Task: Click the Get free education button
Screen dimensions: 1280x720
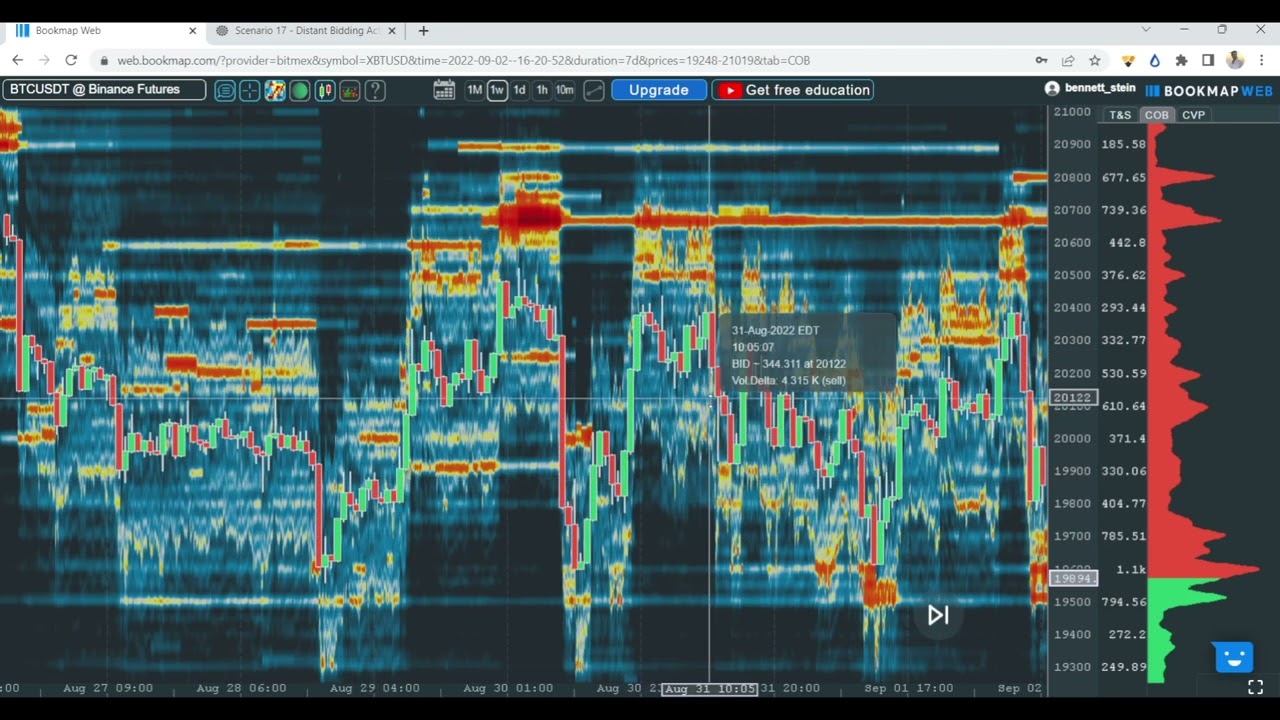Action: 794,90
